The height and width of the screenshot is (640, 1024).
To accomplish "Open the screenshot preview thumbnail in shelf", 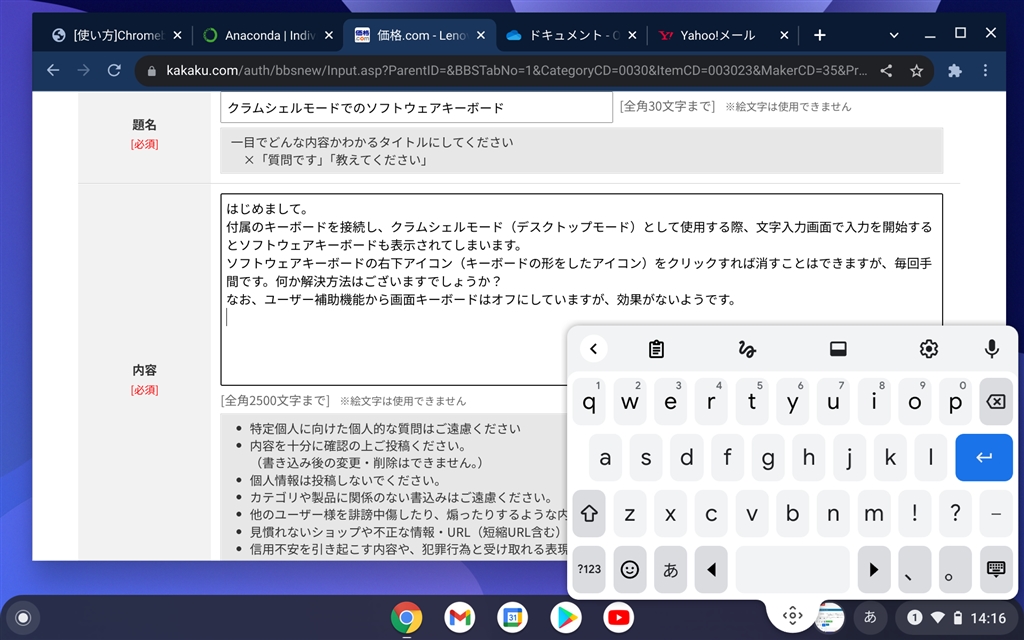I will pos(830,617).
